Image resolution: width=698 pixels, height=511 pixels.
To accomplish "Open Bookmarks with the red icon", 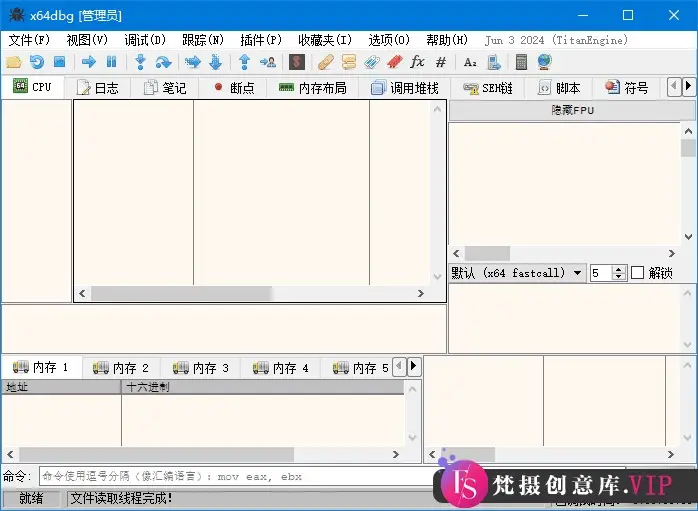I will [395, 62].
